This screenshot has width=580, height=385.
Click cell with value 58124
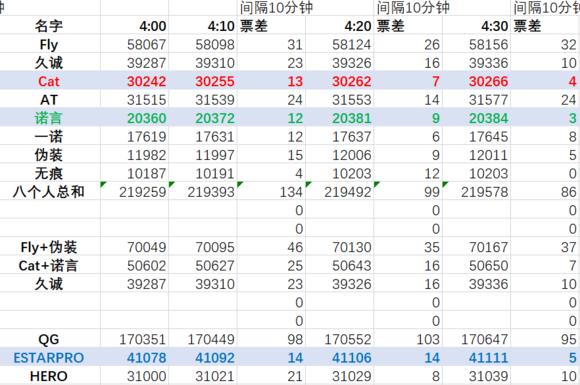pyautogui.click(x=340, y=44)
